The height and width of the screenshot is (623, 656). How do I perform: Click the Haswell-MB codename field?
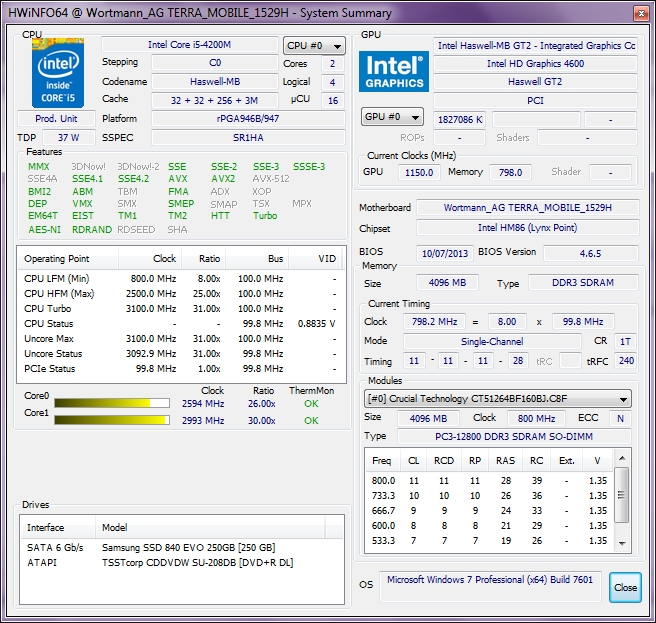tap(215, 82)
